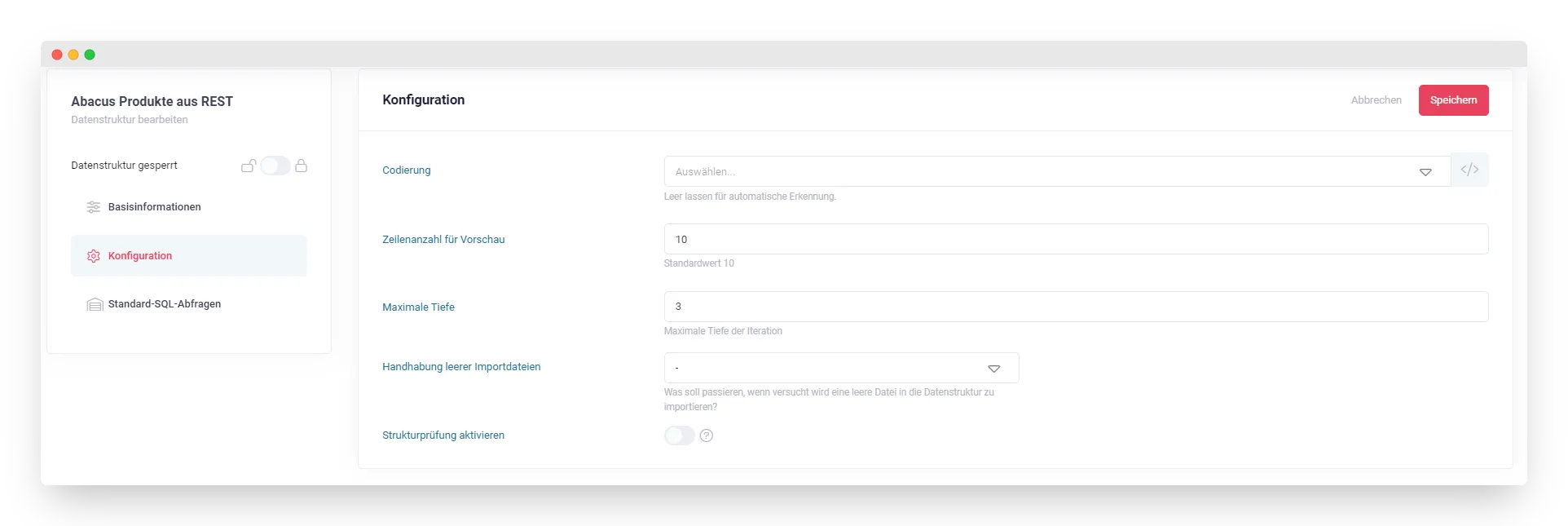Open the Codierung Auswählen dropdown
This screenshot has height=526, width=1568.
tap(1057, 171)
